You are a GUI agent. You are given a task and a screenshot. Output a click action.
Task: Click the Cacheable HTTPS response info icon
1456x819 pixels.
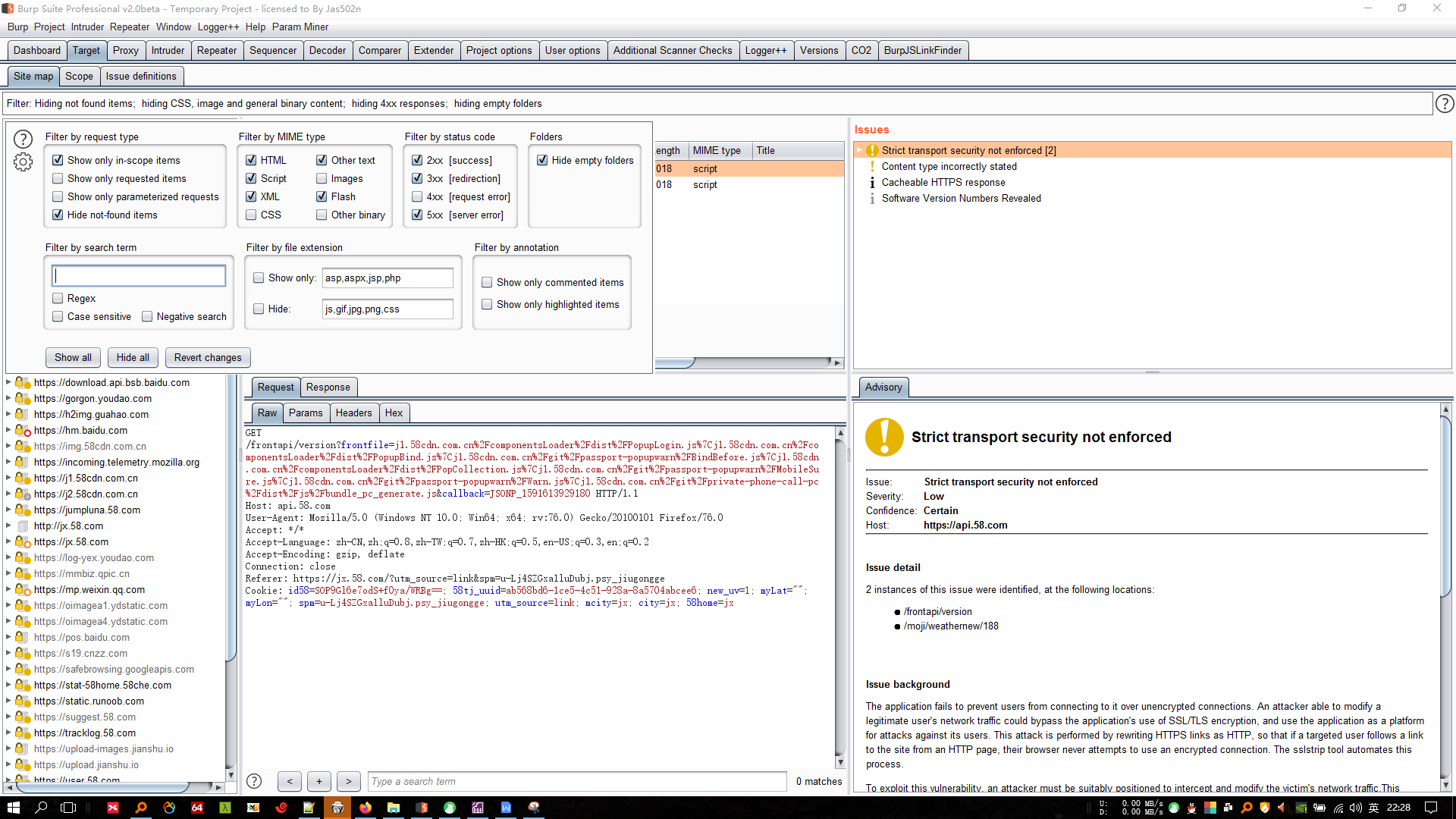click(872, 183)
